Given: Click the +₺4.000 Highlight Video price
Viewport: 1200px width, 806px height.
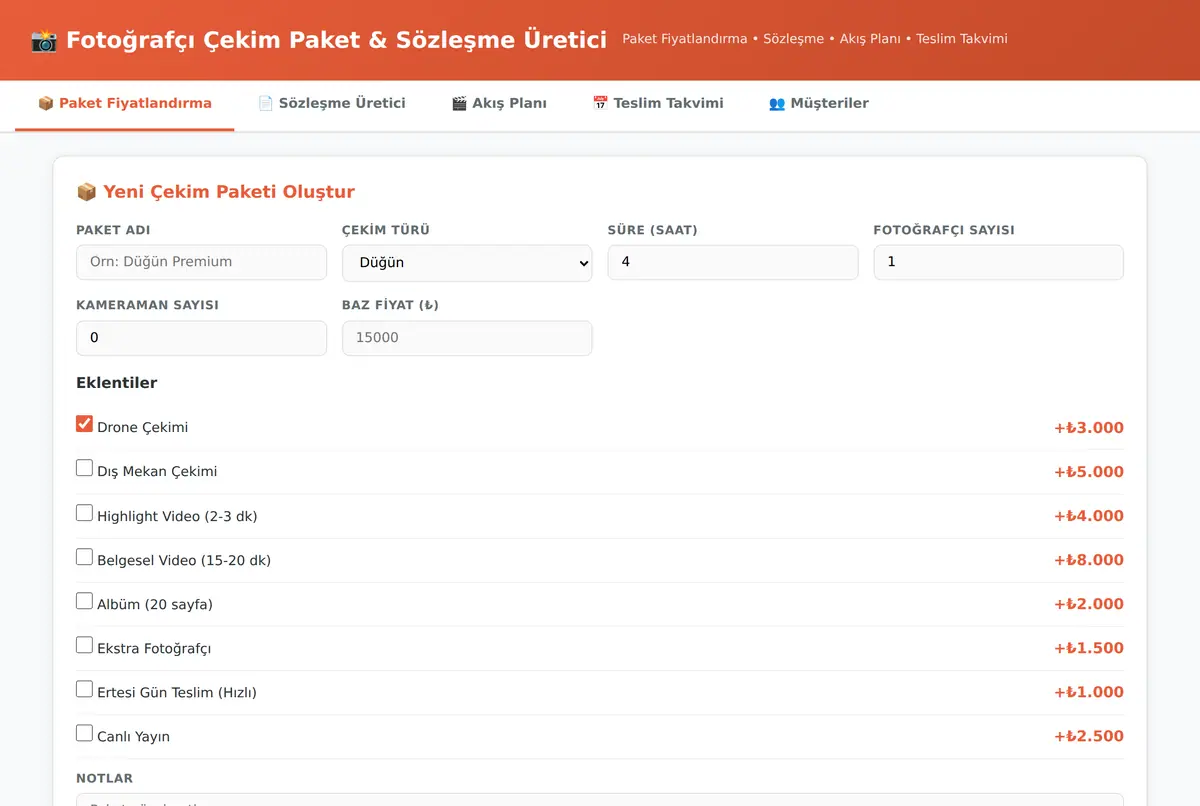Looking at the screenshot, I should pos(1089,516).
